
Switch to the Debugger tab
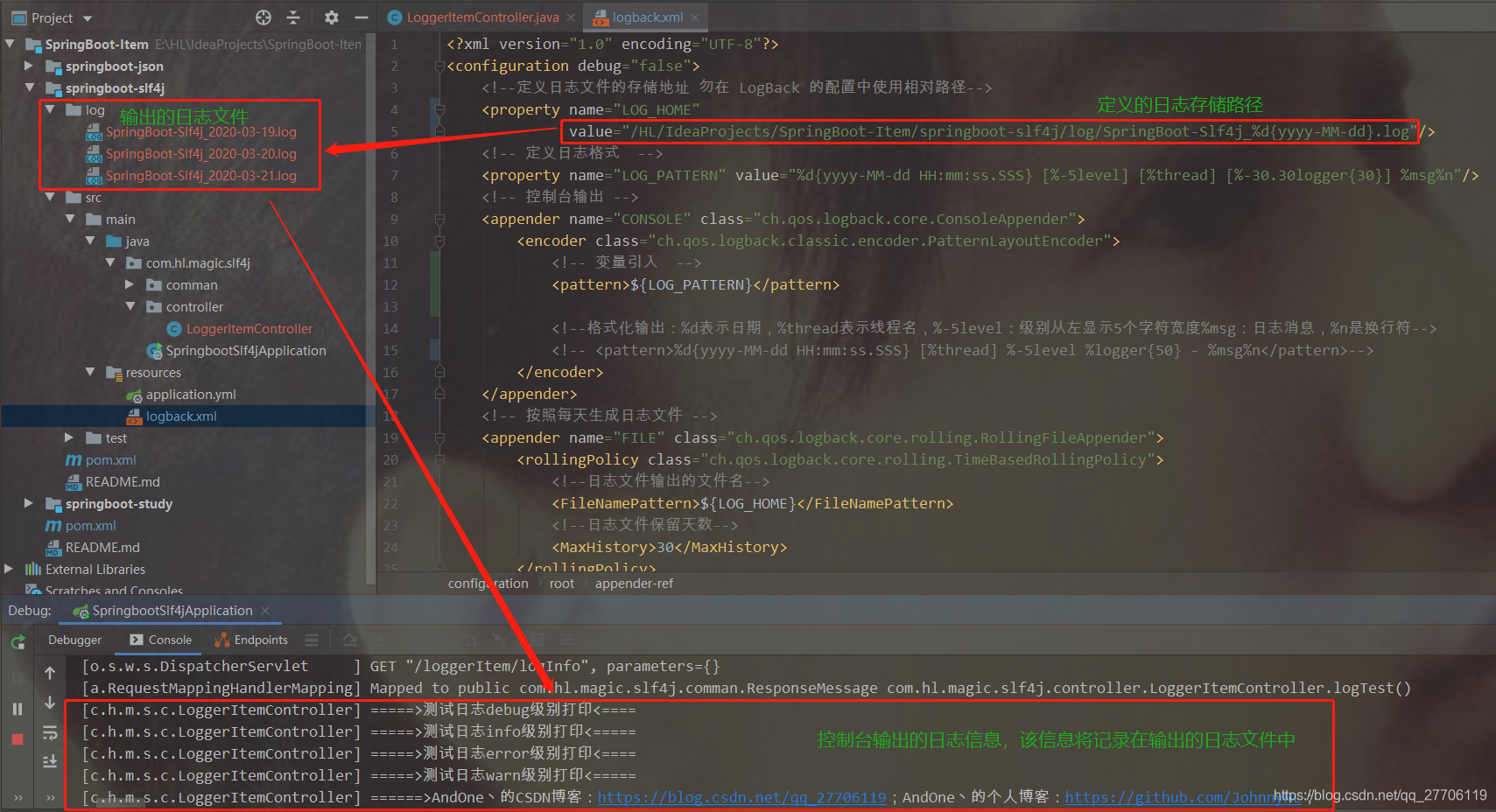click(x=75, y=640)
